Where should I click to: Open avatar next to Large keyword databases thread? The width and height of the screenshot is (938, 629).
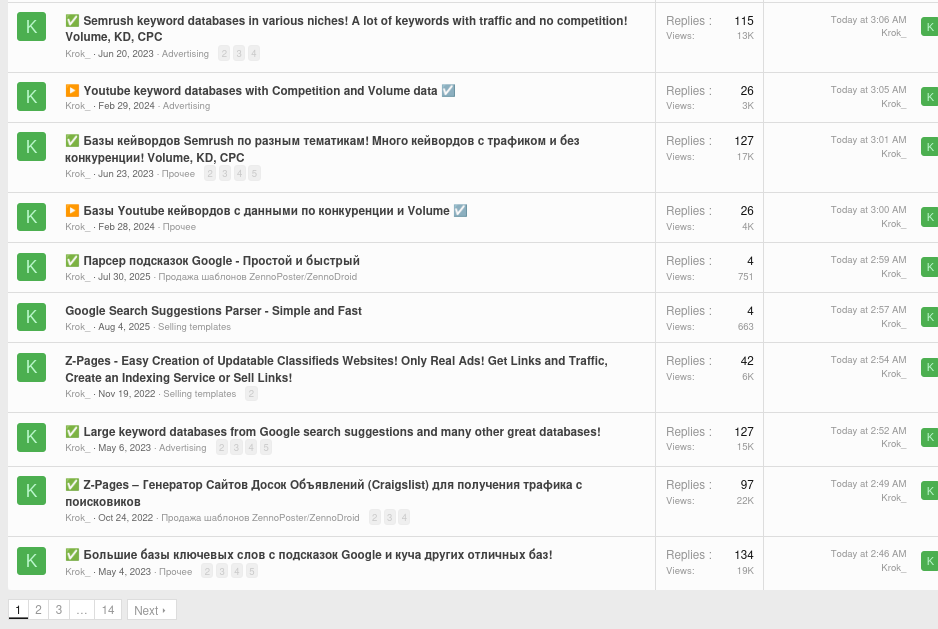click(x=31, y=438)
